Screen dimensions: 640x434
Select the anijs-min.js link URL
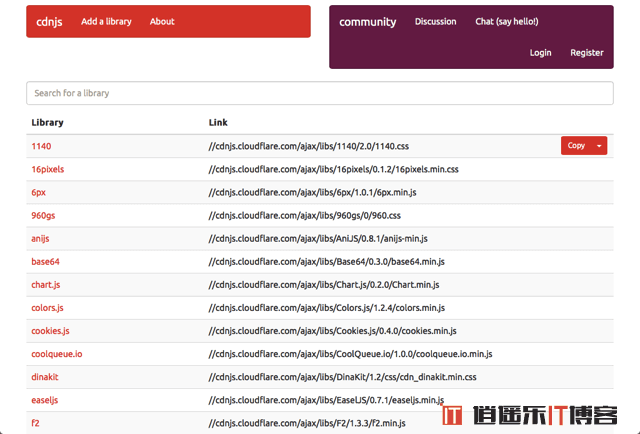(318, 238)
